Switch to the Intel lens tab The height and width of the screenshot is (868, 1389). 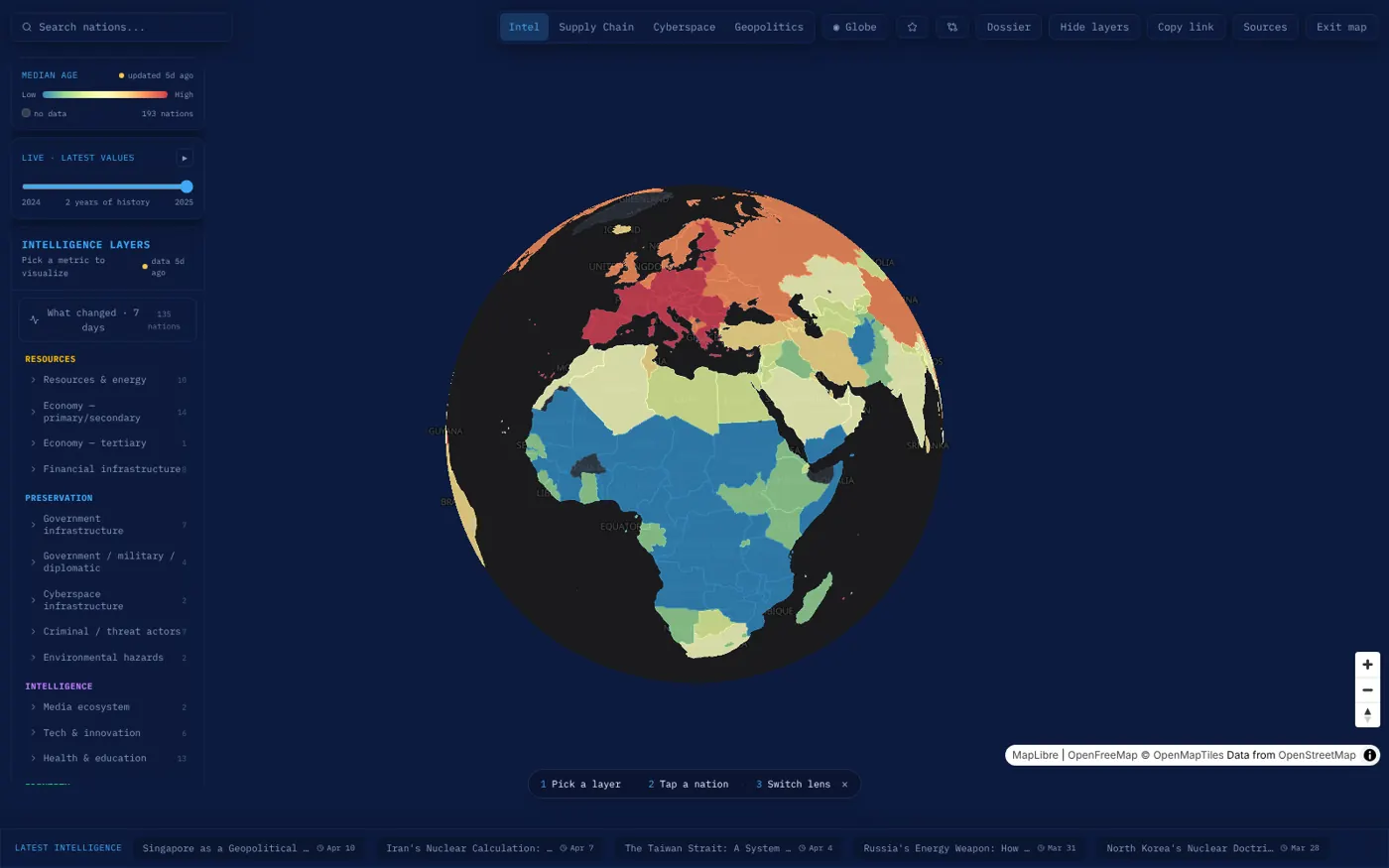pyautogui.click(x=524, y=27)
